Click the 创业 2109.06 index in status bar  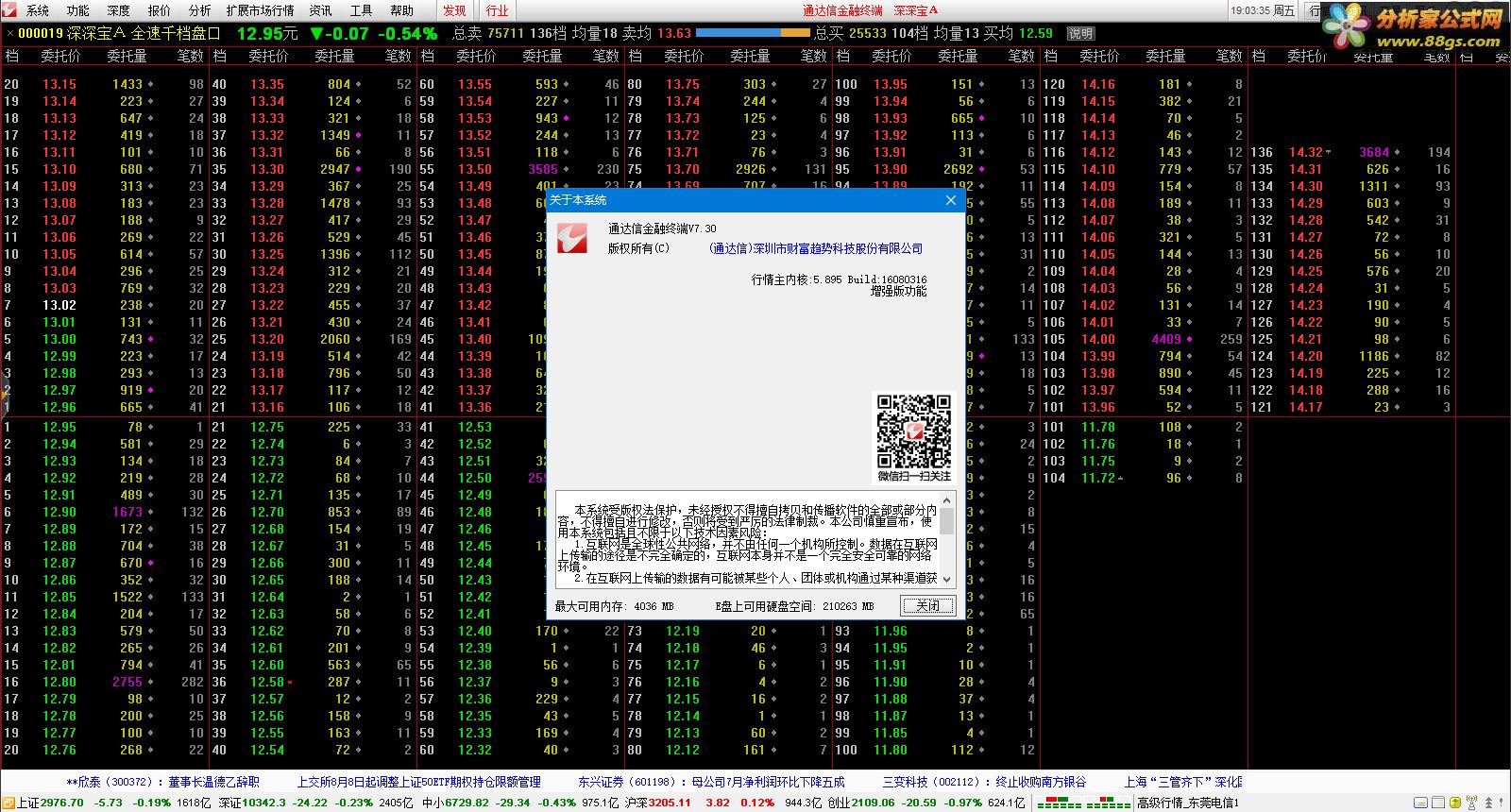(859, 803)
